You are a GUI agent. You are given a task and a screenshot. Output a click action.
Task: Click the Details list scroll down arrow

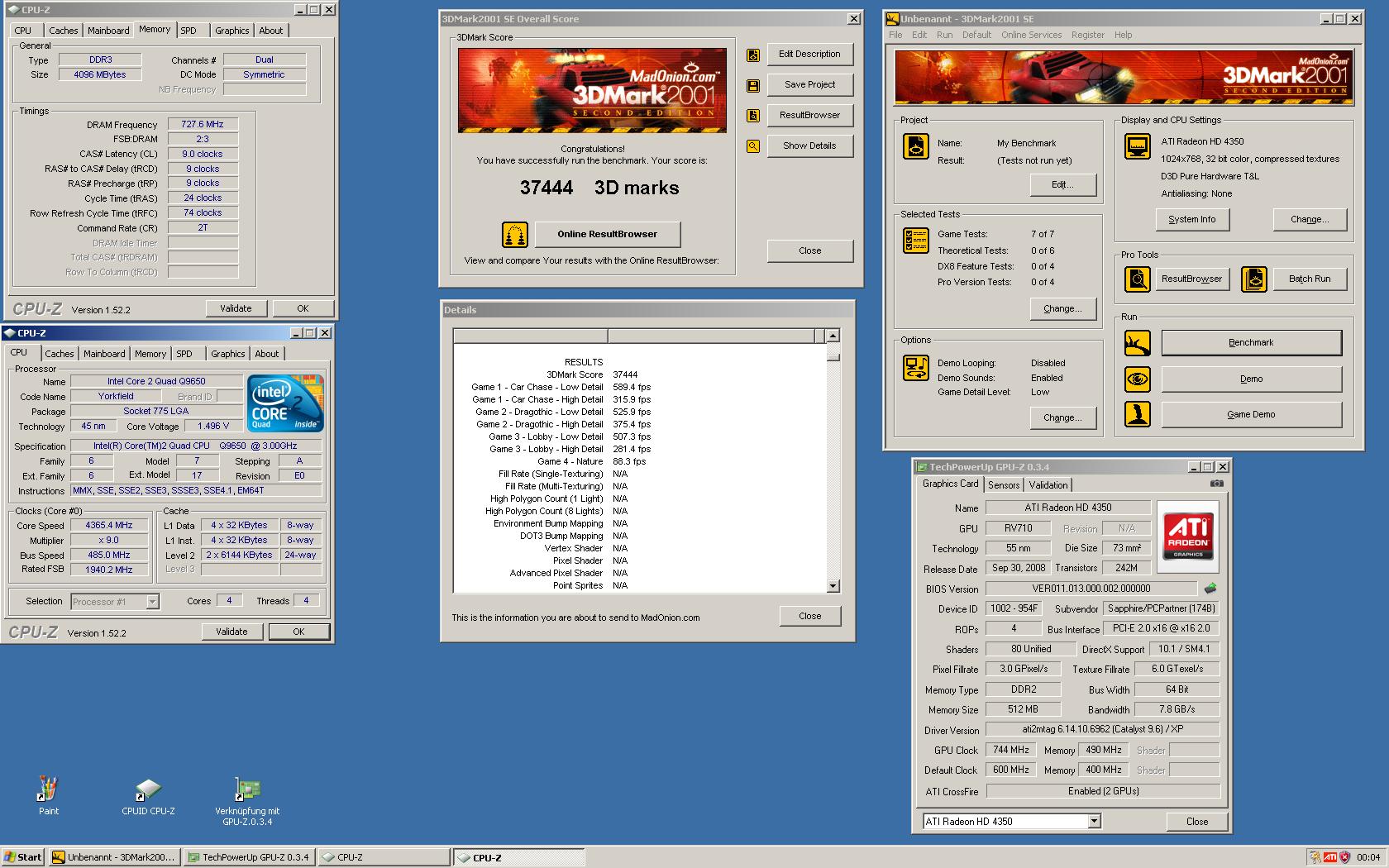click(x=833, y=585)
